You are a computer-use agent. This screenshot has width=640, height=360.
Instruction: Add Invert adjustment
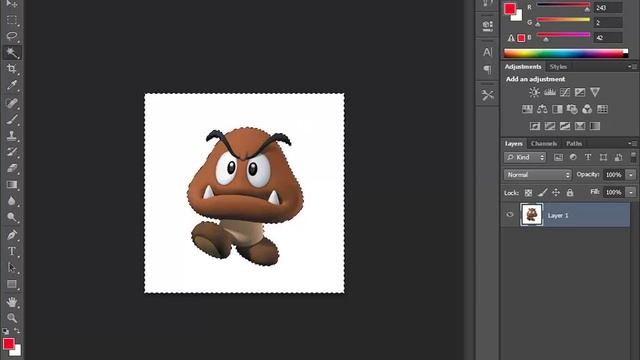[535, 126]
